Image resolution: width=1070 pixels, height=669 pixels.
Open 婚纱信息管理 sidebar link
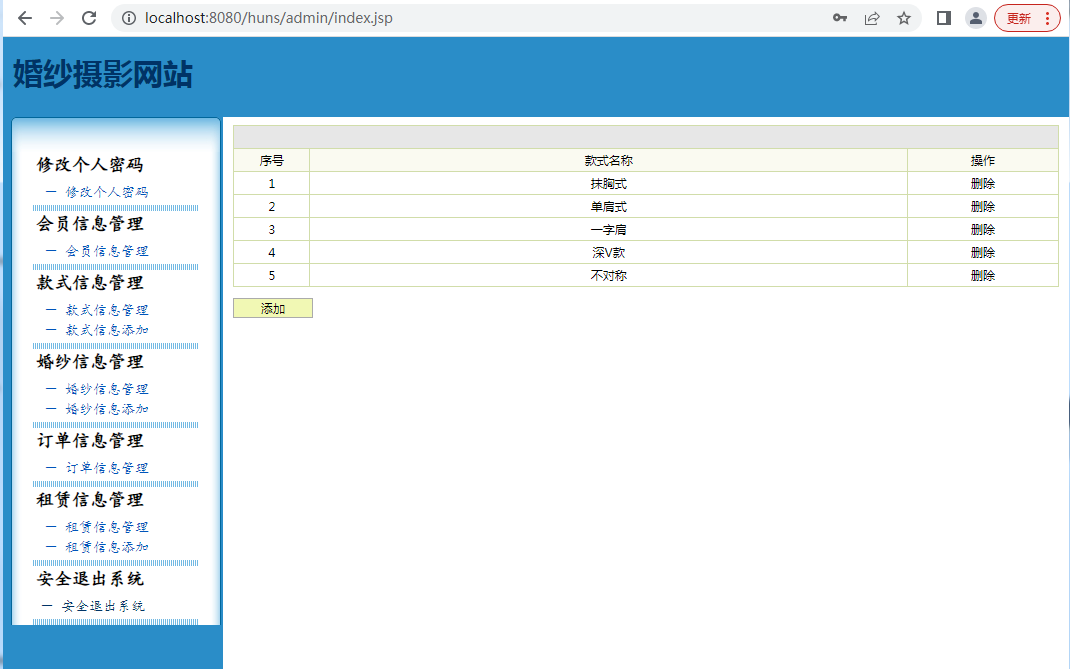coord(107,389)
